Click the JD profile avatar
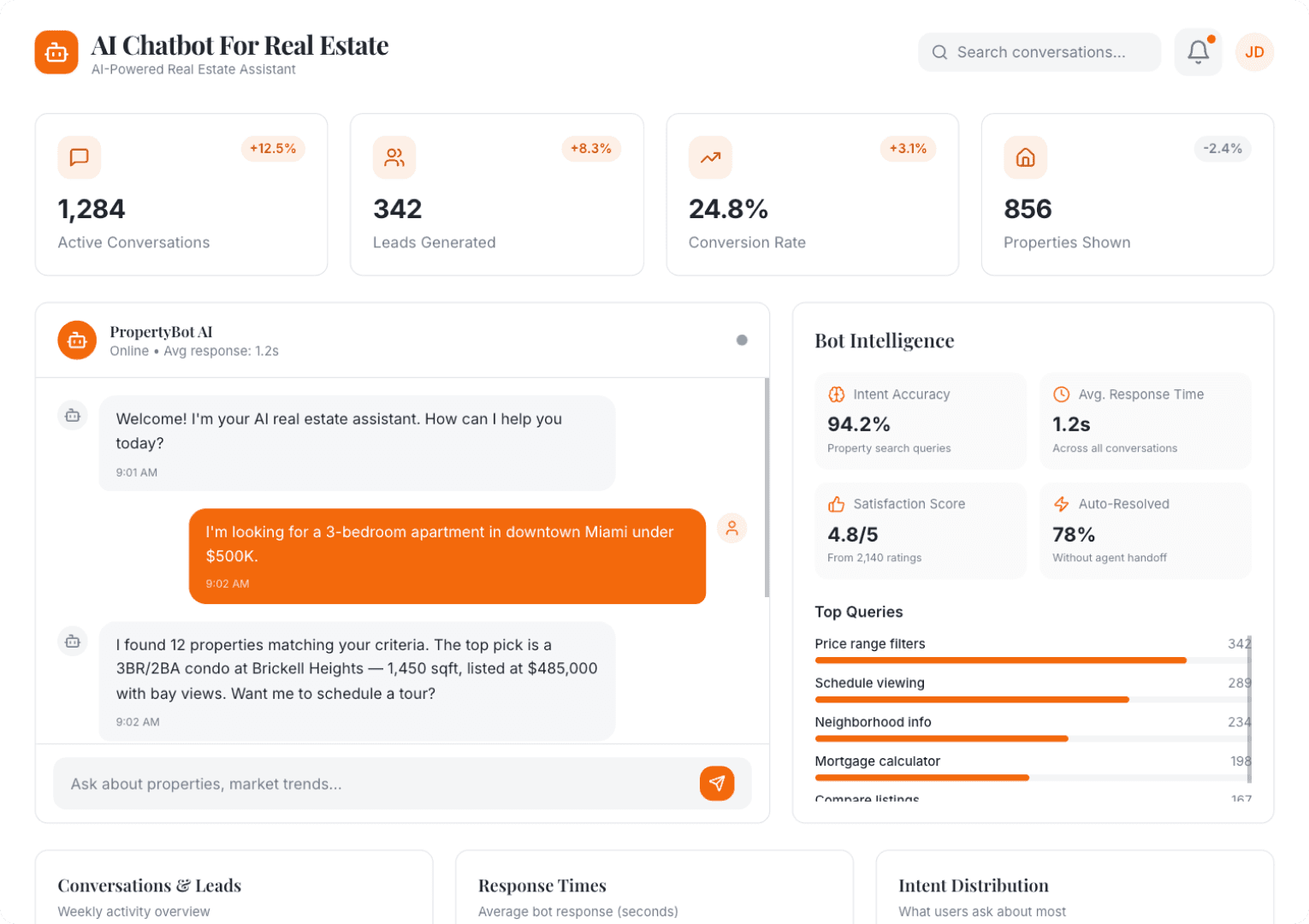Viewport: 1309px width, 924px height. 1254,52
